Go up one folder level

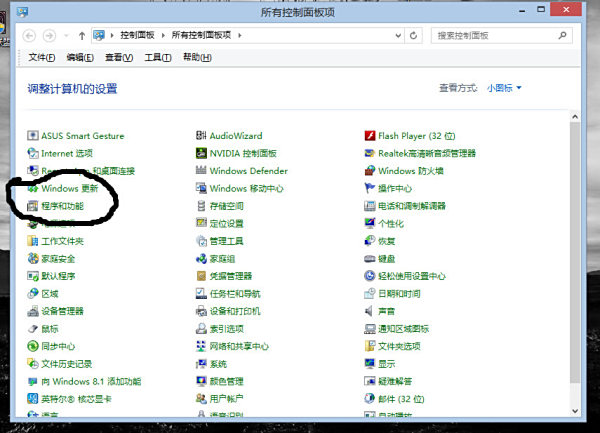click(x=82, y=36)
